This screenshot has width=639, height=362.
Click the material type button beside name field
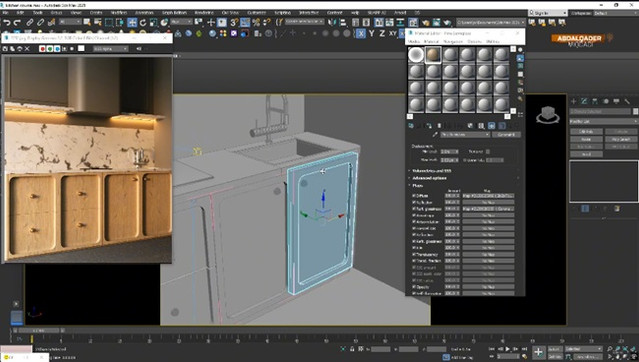pos(506,135)
